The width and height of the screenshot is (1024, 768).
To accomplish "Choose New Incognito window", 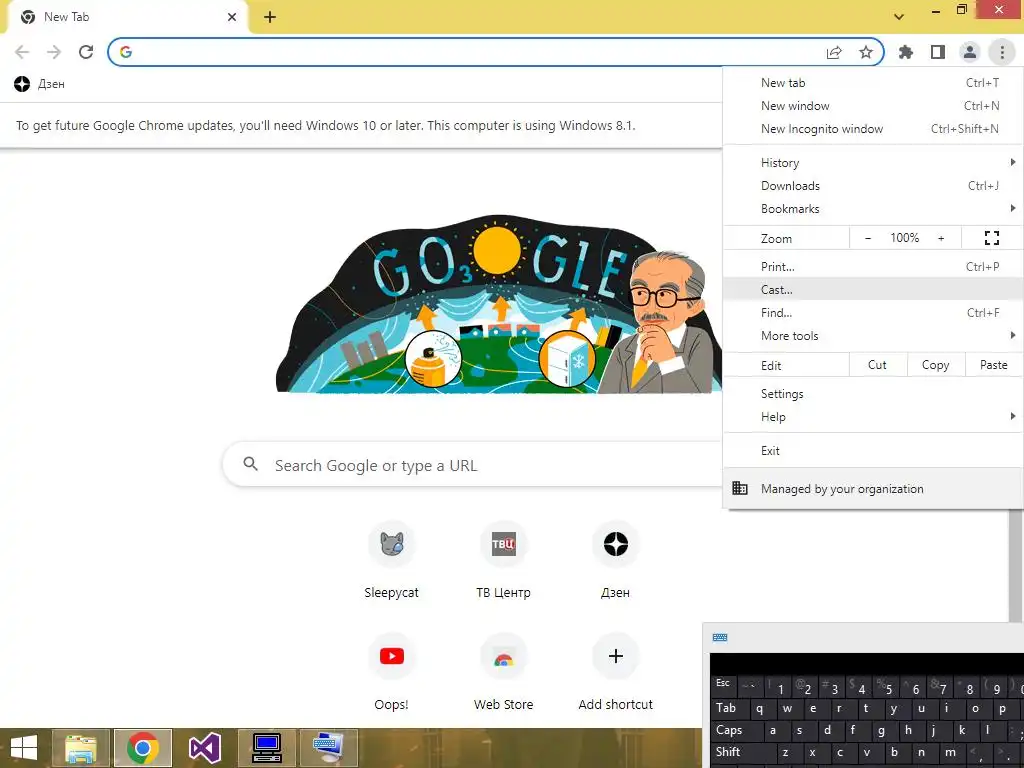I will click(873, 129).
